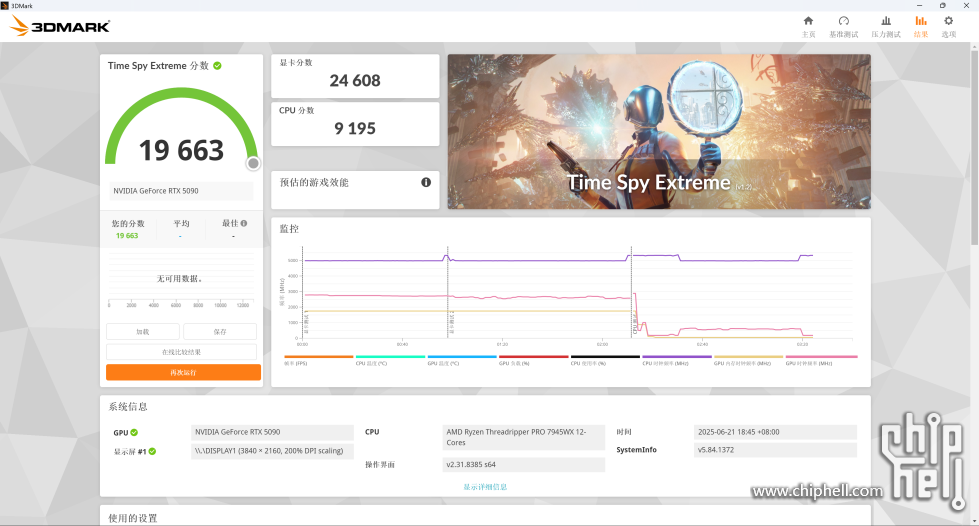This screenshot has height=526, width=979.
Task: Toggle CPU 温度 green legend series
Action: [390, 360]
